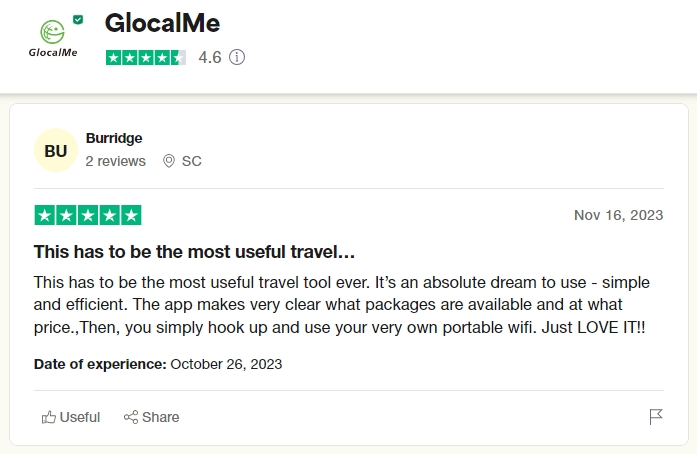
Task: Flag this review with the flag icon
Action: pos(656,417)
